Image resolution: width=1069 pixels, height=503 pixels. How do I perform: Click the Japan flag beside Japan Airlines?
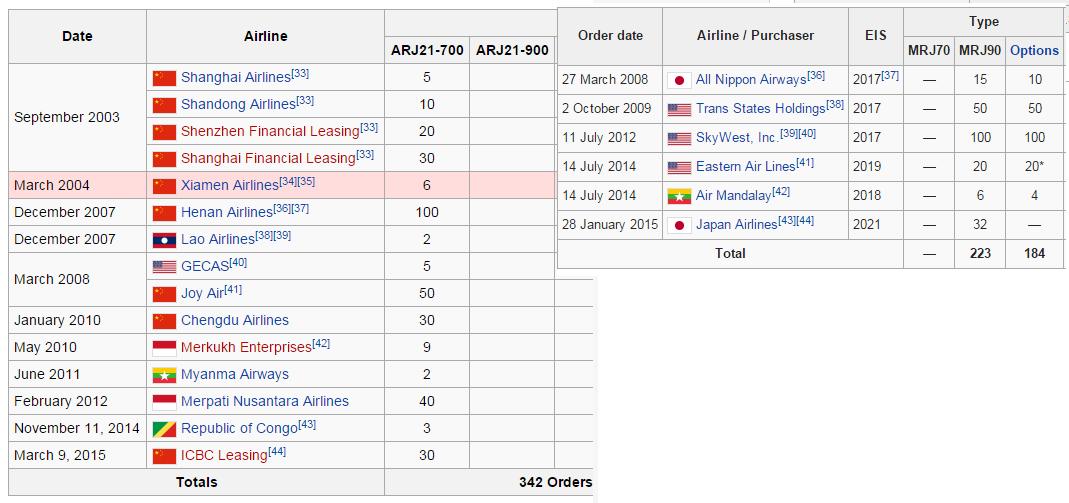tap(679, 225)
